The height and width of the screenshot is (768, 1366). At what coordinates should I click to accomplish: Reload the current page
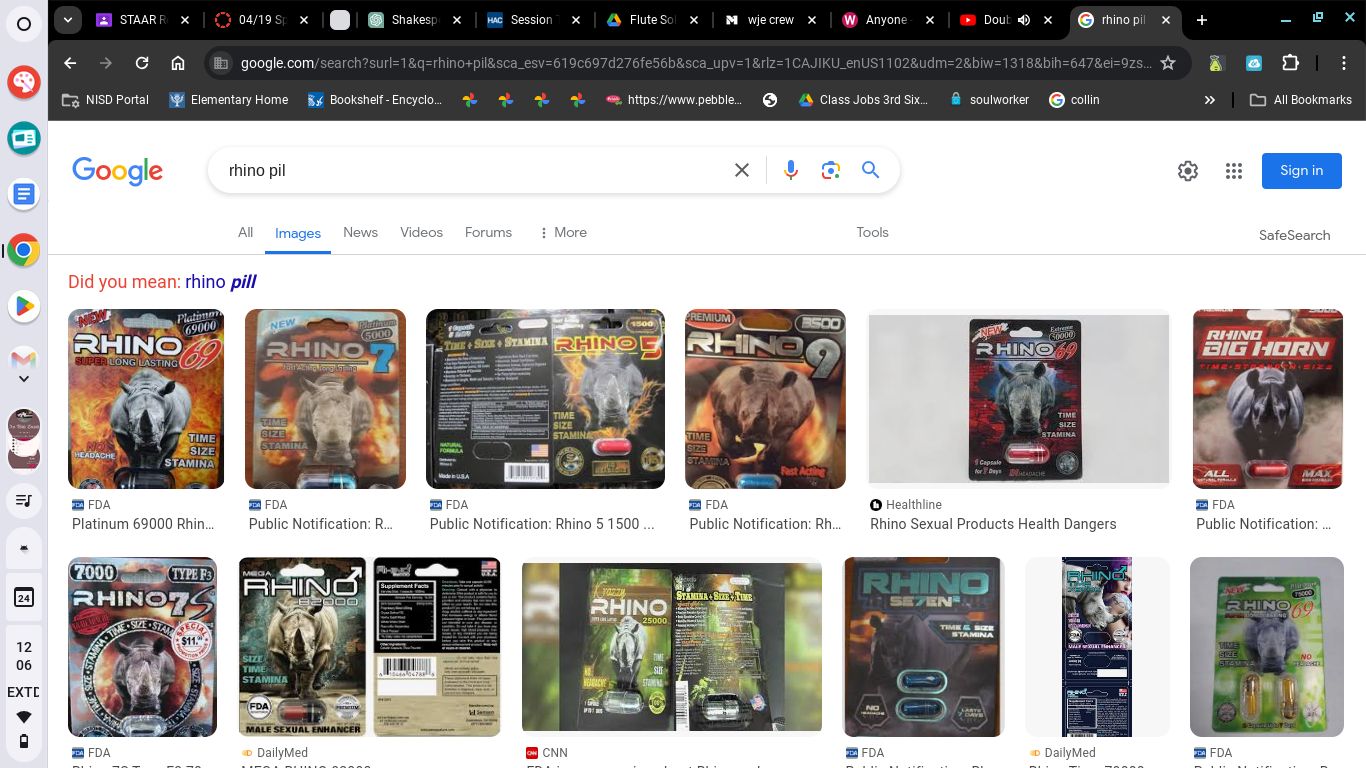142,63
